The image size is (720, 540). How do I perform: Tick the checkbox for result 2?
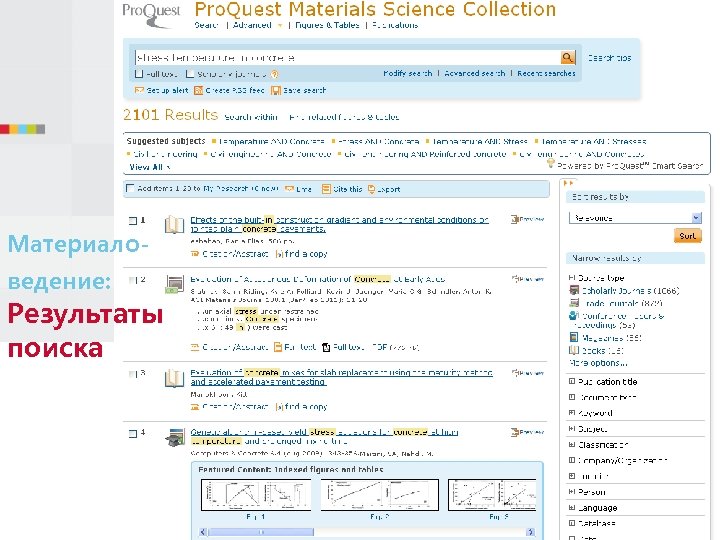pyautogui.click(x=133, y=280)
